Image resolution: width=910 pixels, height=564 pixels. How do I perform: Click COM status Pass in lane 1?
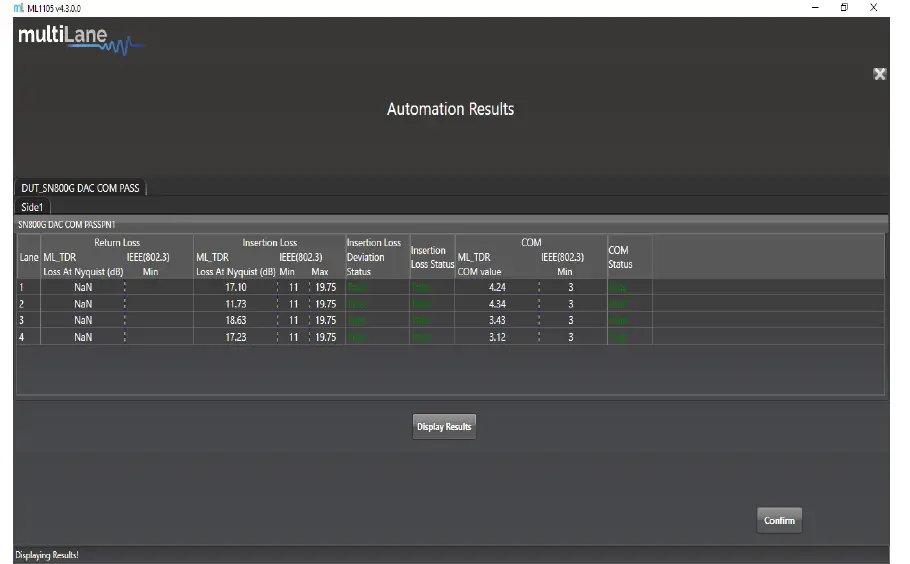coord(618,287)
